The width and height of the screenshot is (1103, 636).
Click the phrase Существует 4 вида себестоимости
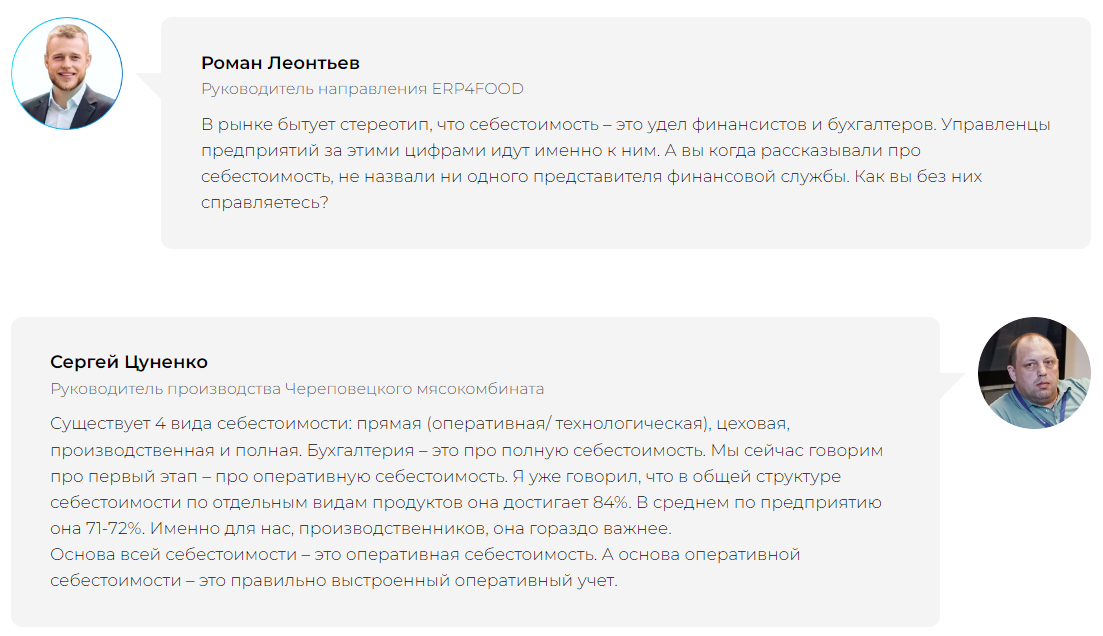200,424
